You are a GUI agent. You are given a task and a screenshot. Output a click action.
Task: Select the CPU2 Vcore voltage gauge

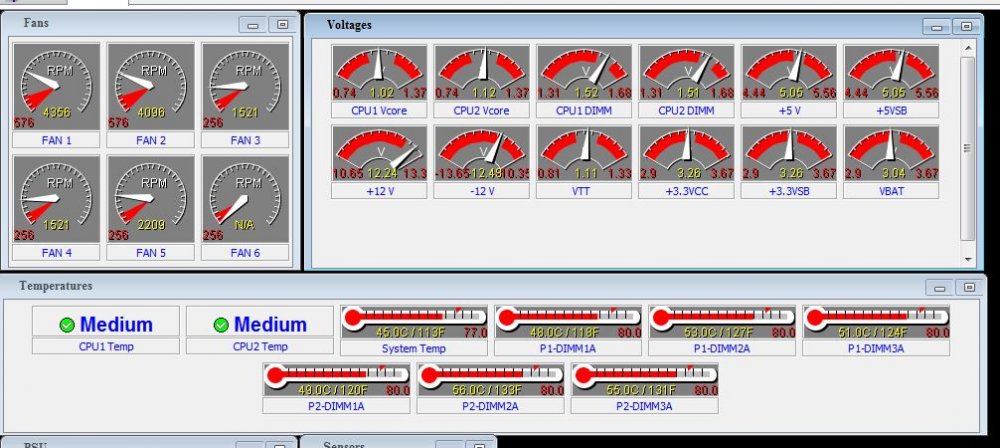482,73
